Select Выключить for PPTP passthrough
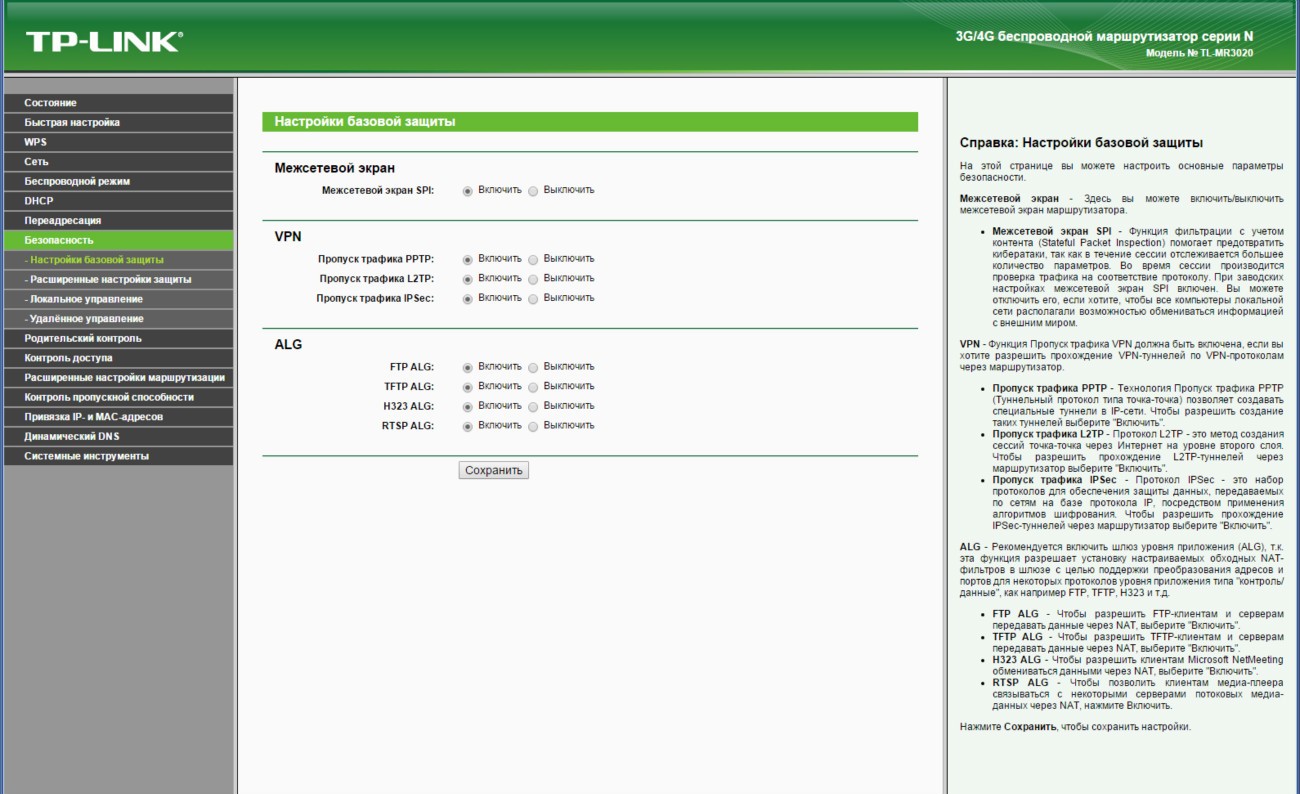The width and height of the screenshot is (1300, 794). tap(533, 260)
